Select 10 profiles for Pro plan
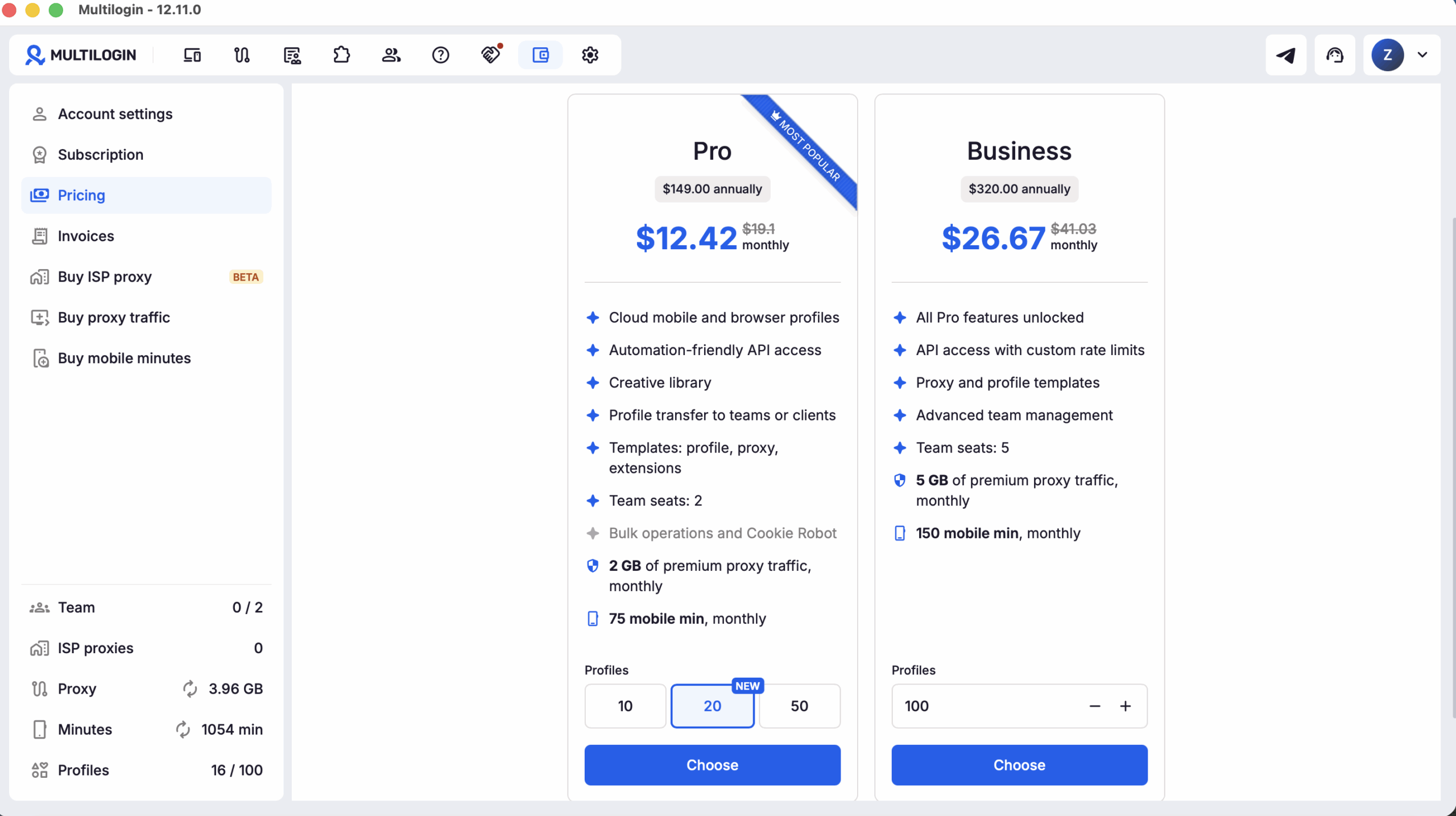This screenshot has width=1456, height=816. click(x=625, y=706)
